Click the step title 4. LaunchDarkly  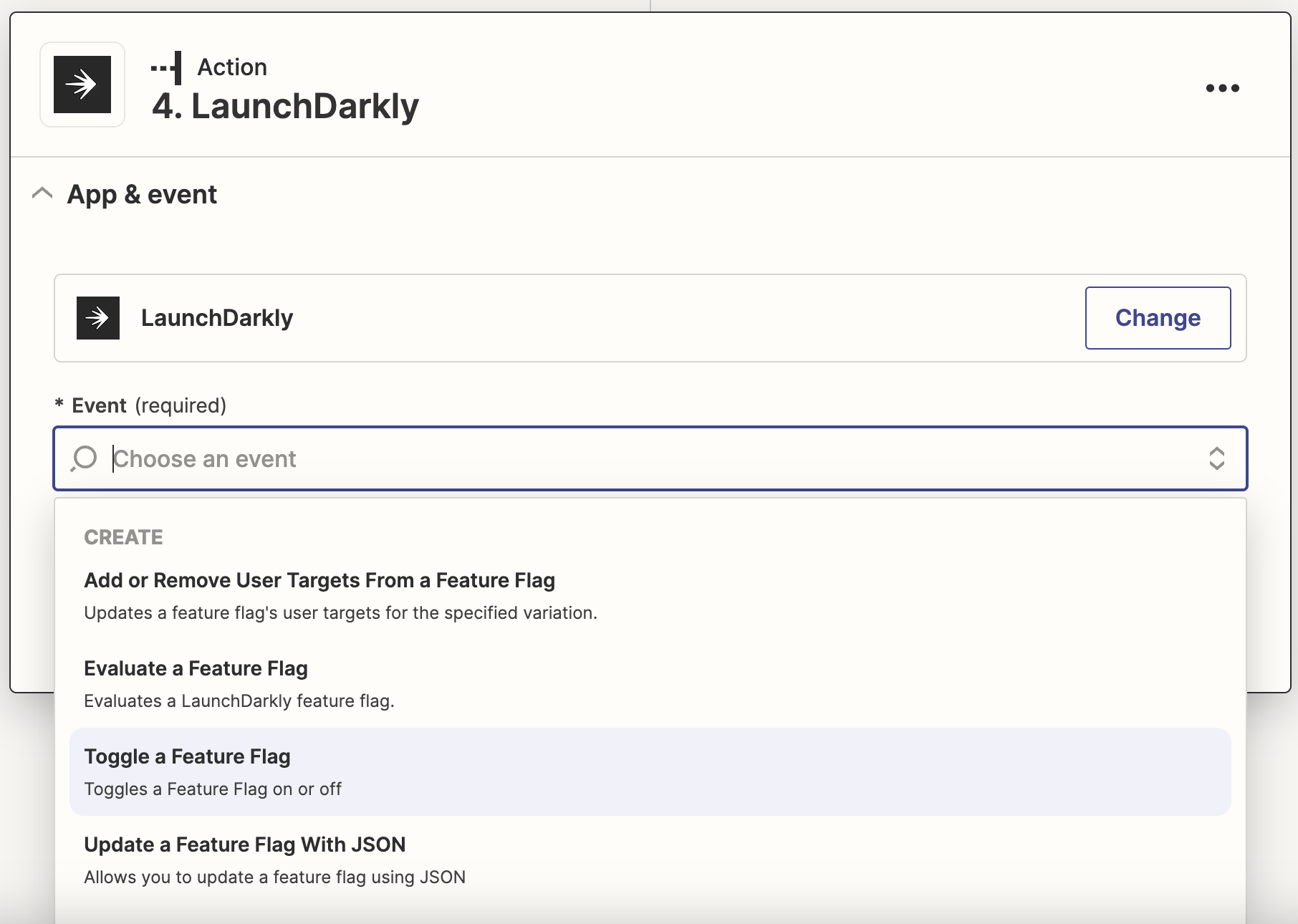(285, 107)
